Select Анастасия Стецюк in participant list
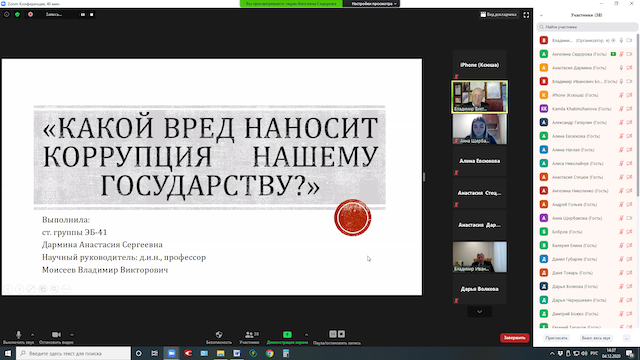Screen dimensions: 640x360 [x=587, y=177]
